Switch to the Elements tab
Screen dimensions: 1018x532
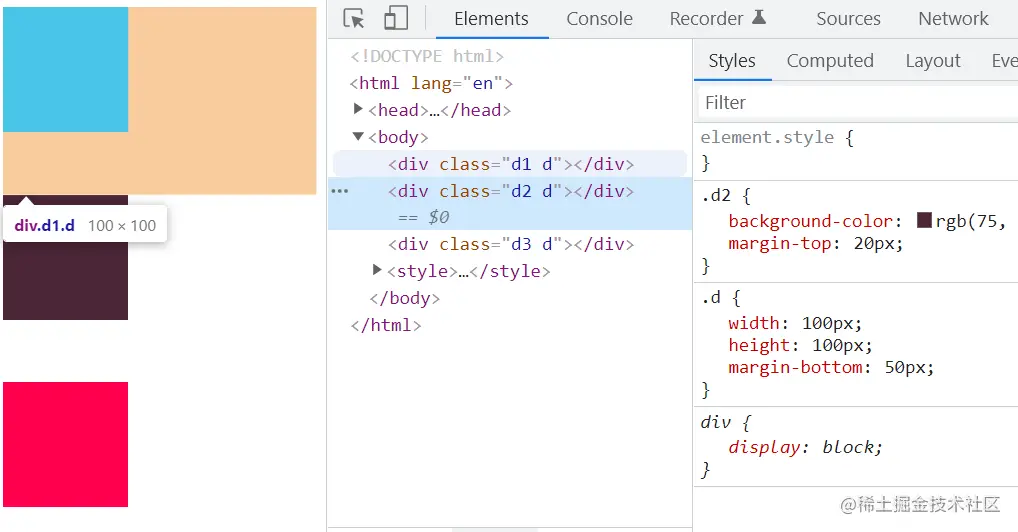tap(491, 19)
